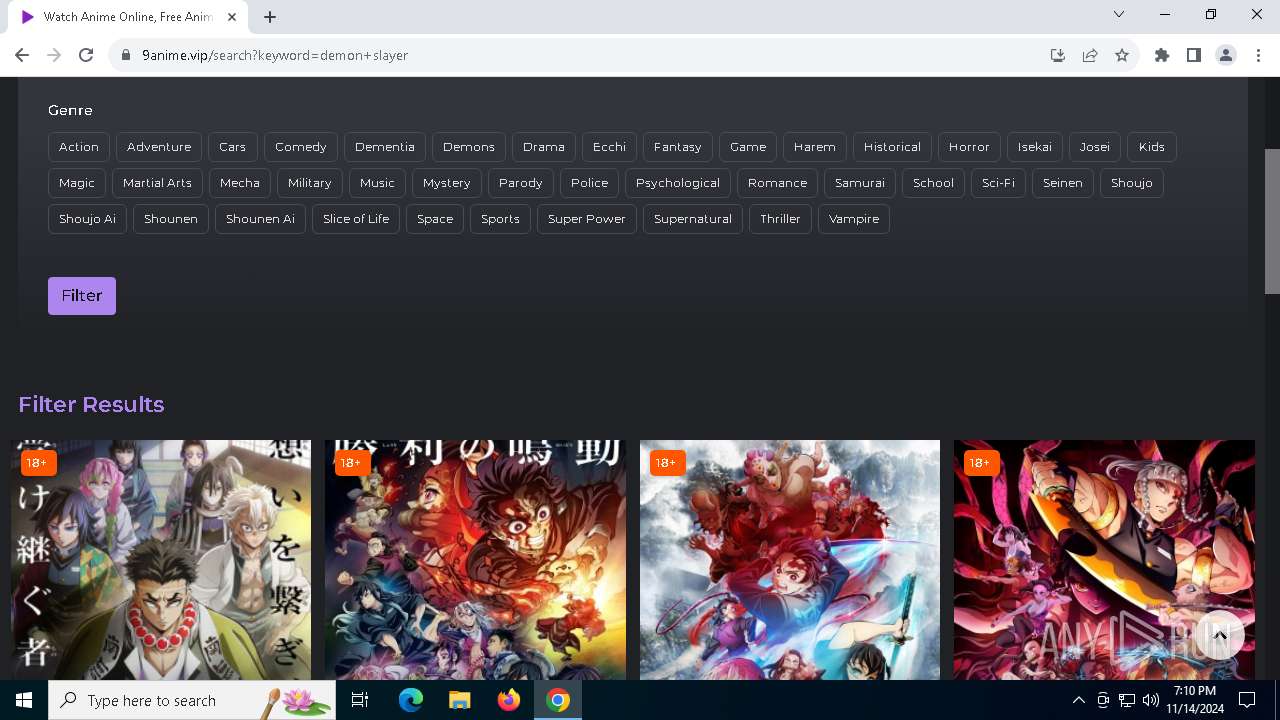Toggle the Demons genre filter

coord(469,147)
